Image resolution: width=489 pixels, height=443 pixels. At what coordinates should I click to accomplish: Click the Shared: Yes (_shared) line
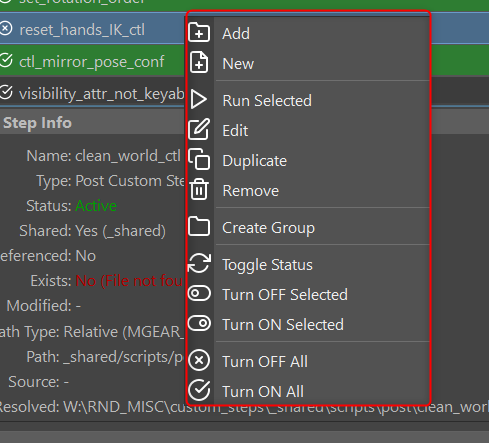click(x=92, y=231)
